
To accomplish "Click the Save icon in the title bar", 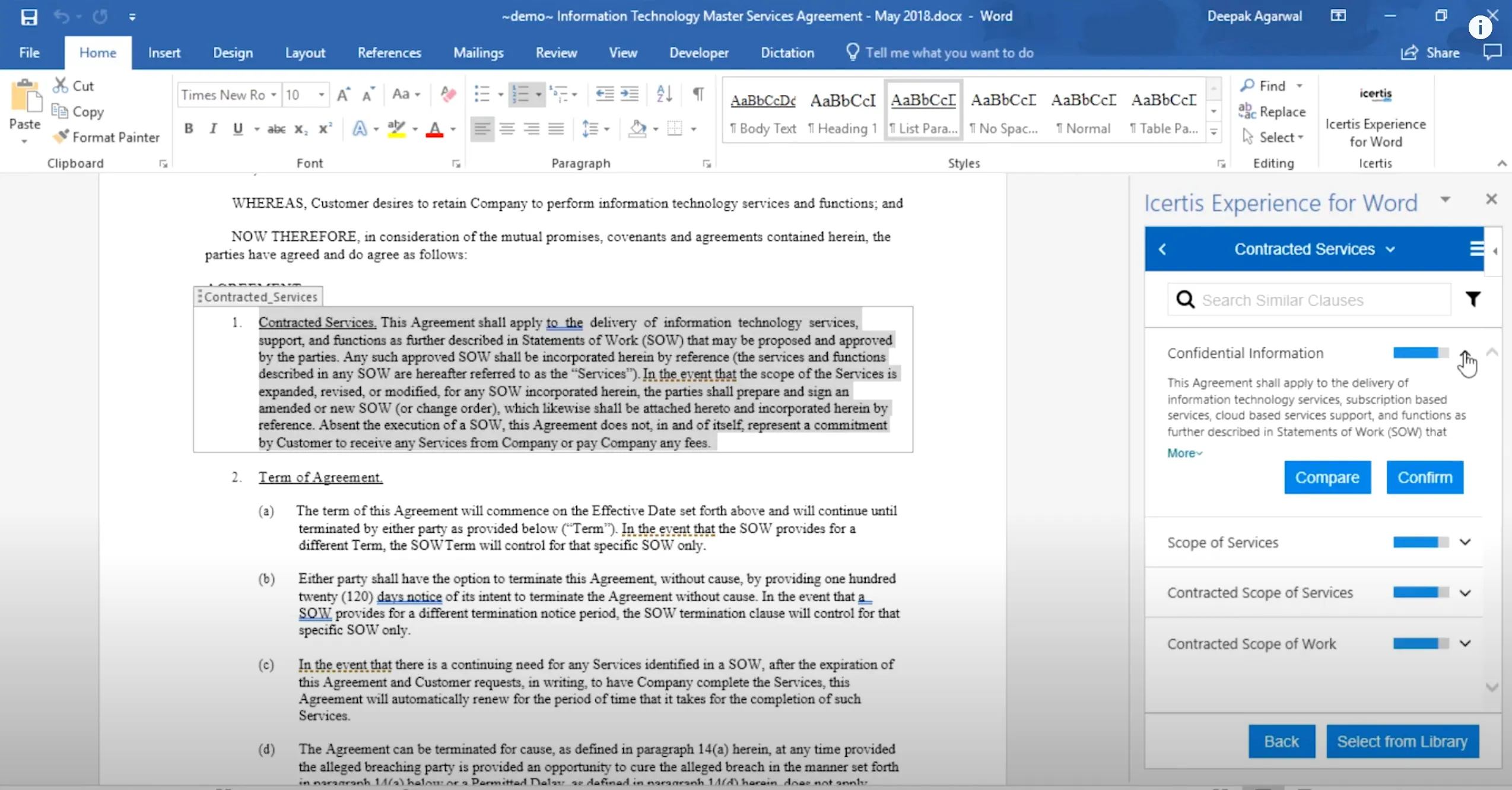I will 28,17.
